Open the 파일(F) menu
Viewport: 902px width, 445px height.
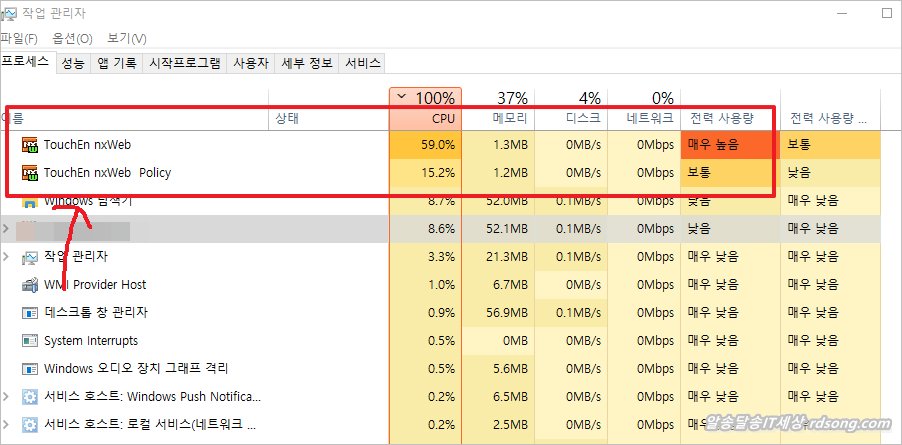tap(18, 39)
